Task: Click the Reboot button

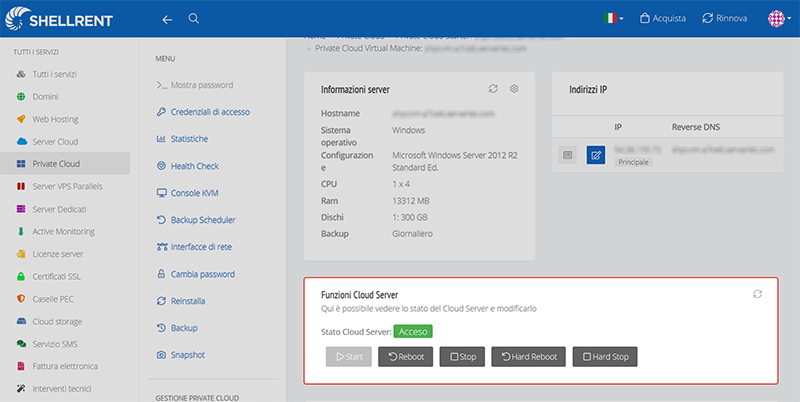Action: (x=406, y=357)
